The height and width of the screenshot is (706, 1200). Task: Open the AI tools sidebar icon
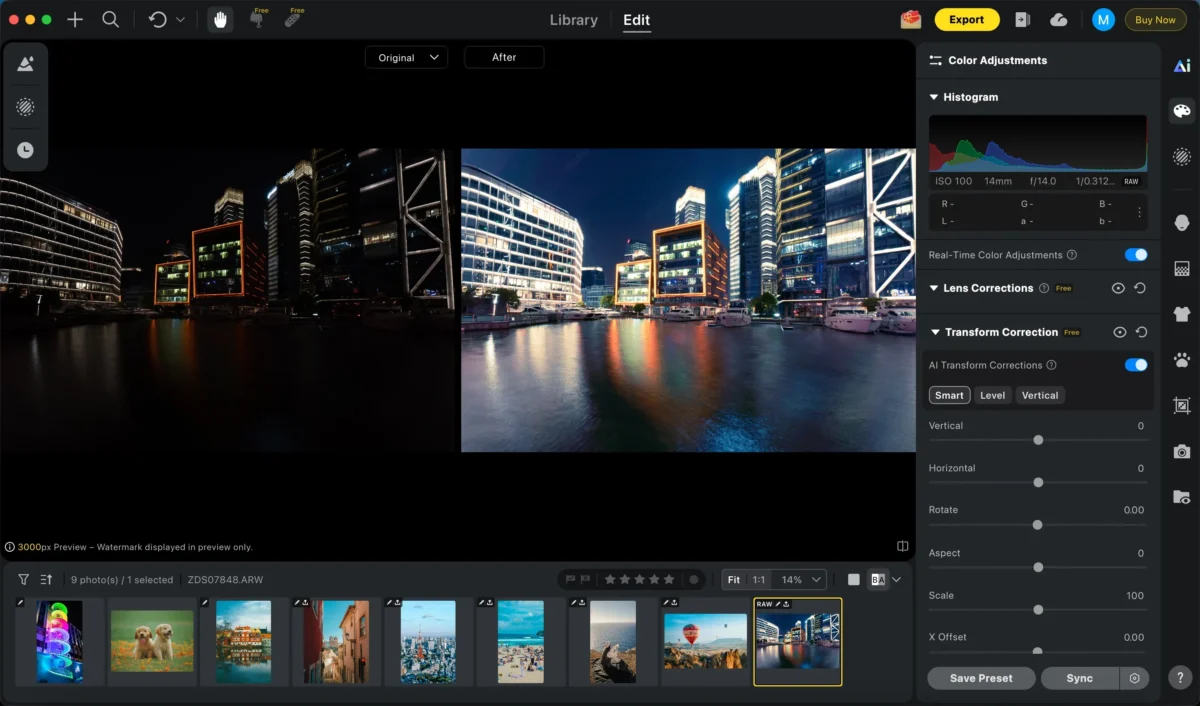pyautogui.click(x=1182, y=66)
